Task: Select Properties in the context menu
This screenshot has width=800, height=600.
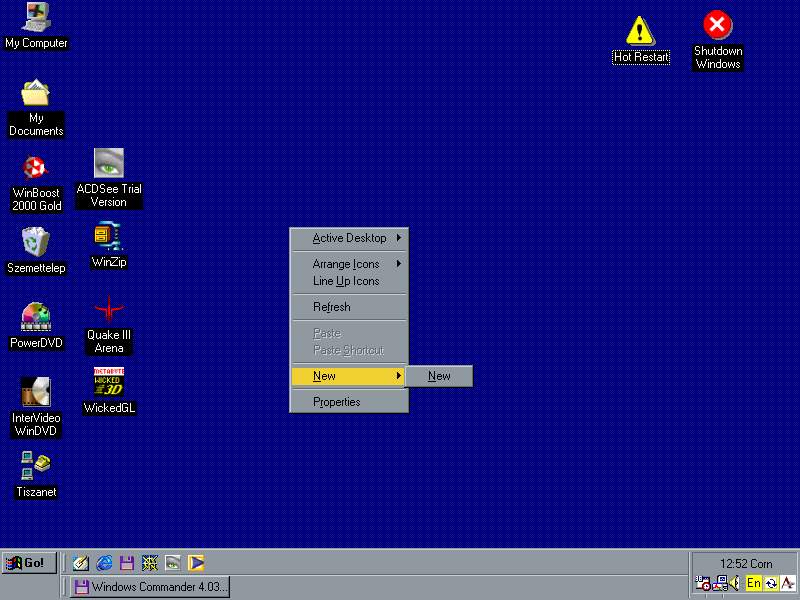Action: tap(337, 402)
